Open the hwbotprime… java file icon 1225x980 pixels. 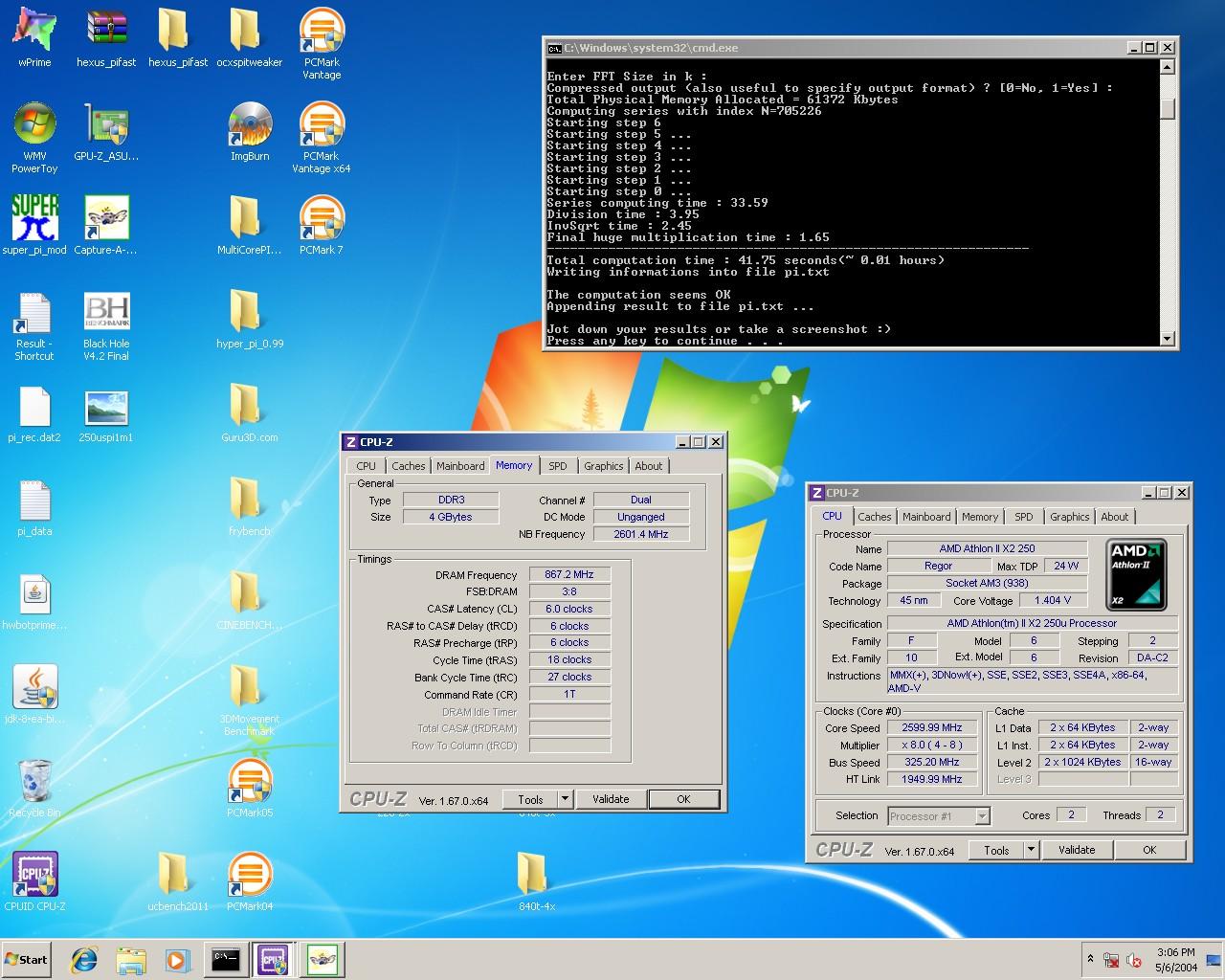(x=34, y=600)
